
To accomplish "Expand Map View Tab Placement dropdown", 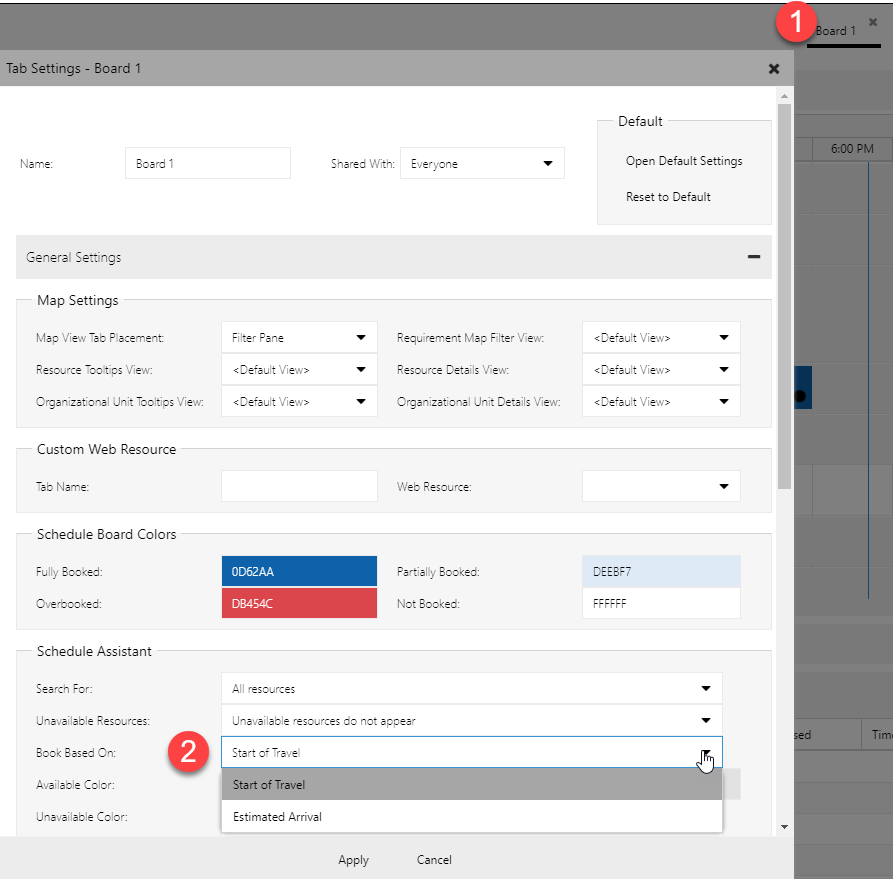I will point(299,338).
